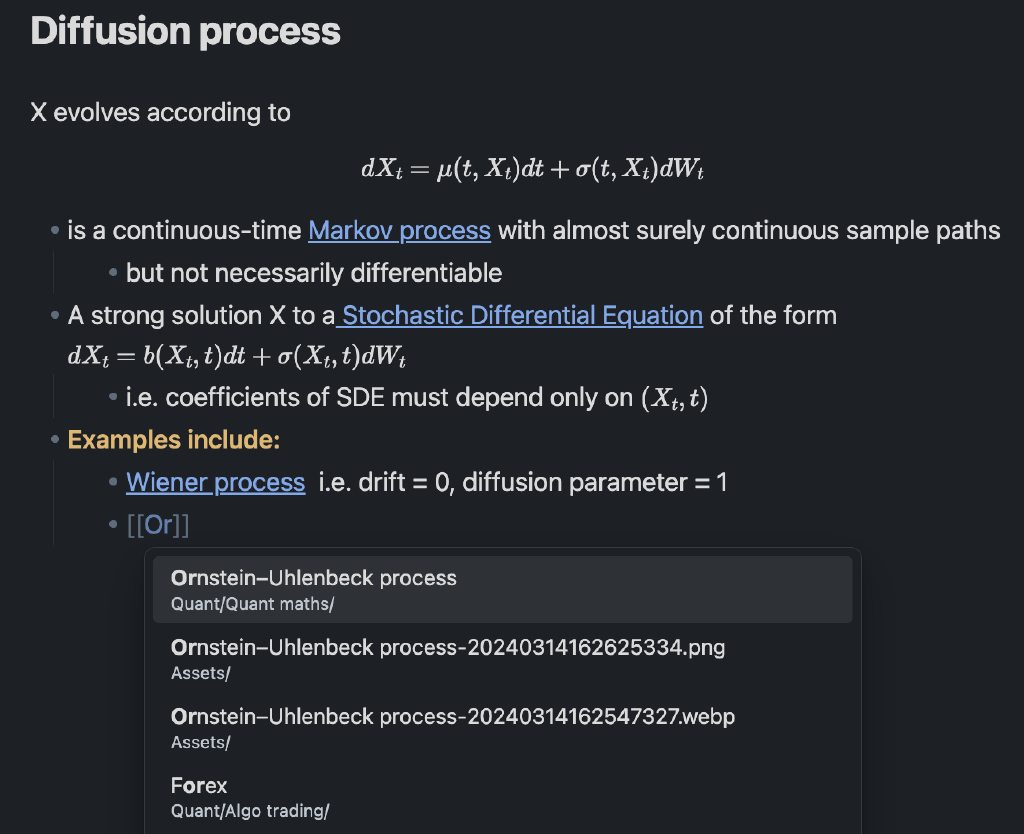Collapse the "A strong solution X" bullet
Screen dimensions: 1024x834
click(x=55, y=317)
